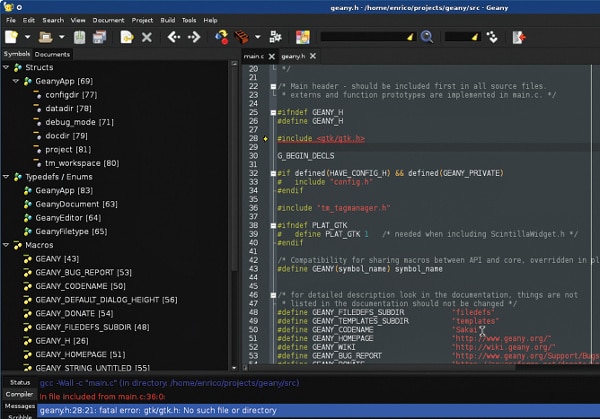Image resolution: width=600 pixels, height=419 pixels.
Task: Click the toolbar search input field
Action: (366, 37)
